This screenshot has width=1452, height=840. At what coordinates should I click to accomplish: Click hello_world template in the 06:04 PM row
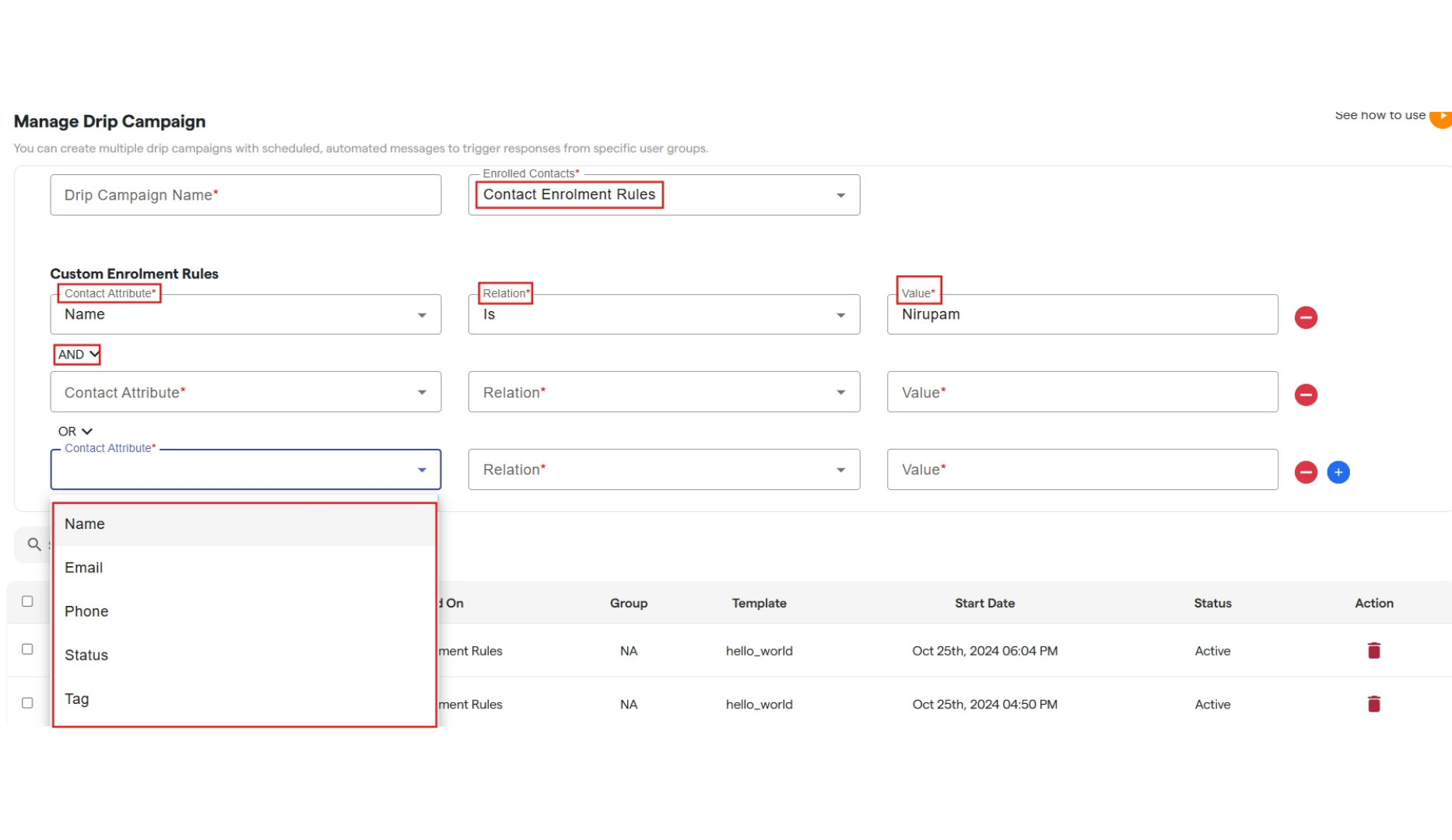(759, 651)
